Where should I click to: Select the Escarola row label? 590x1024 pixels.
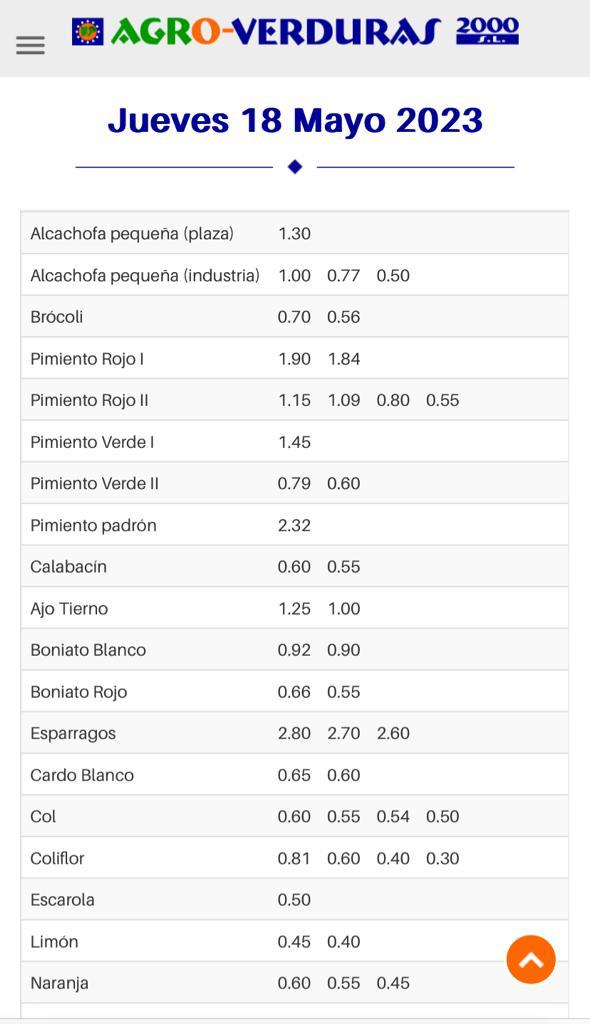tap(63, 900)
